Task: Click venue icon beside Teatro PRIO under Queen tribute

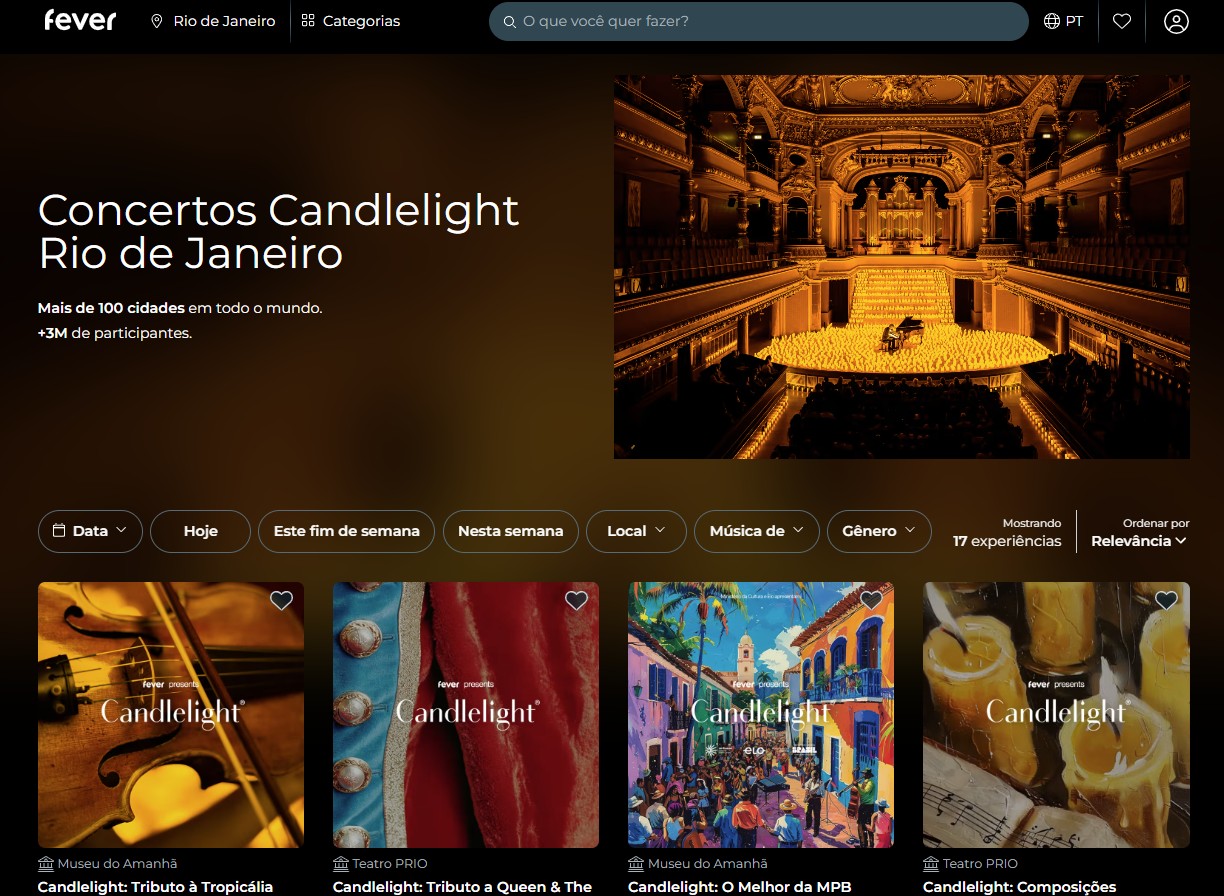Action: [x=341, y=863]
